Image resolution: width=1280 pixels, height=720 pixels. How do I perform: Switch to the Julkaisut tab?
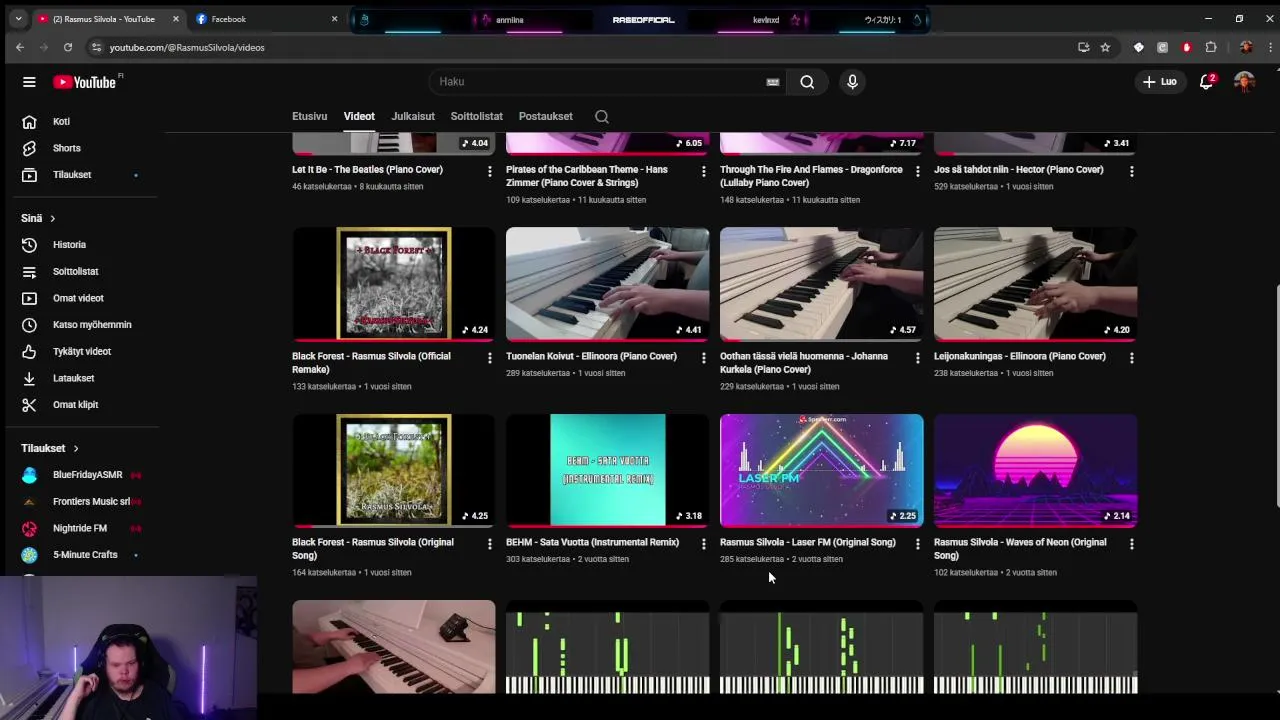click(x=413, y=116)
